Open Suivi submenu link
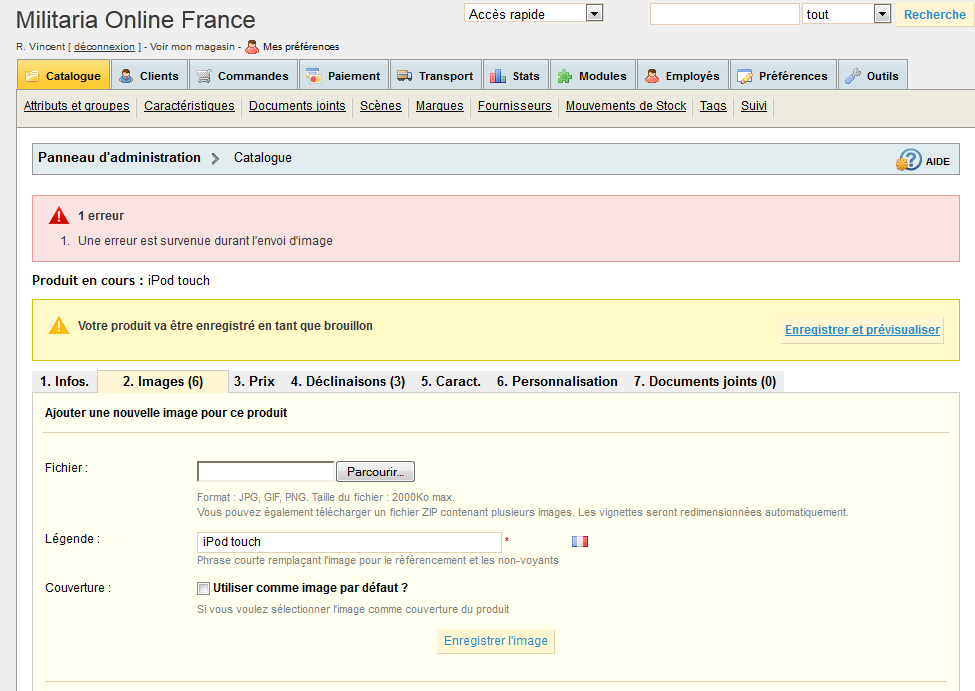The image size is (975, 691). tap(754, 106)
